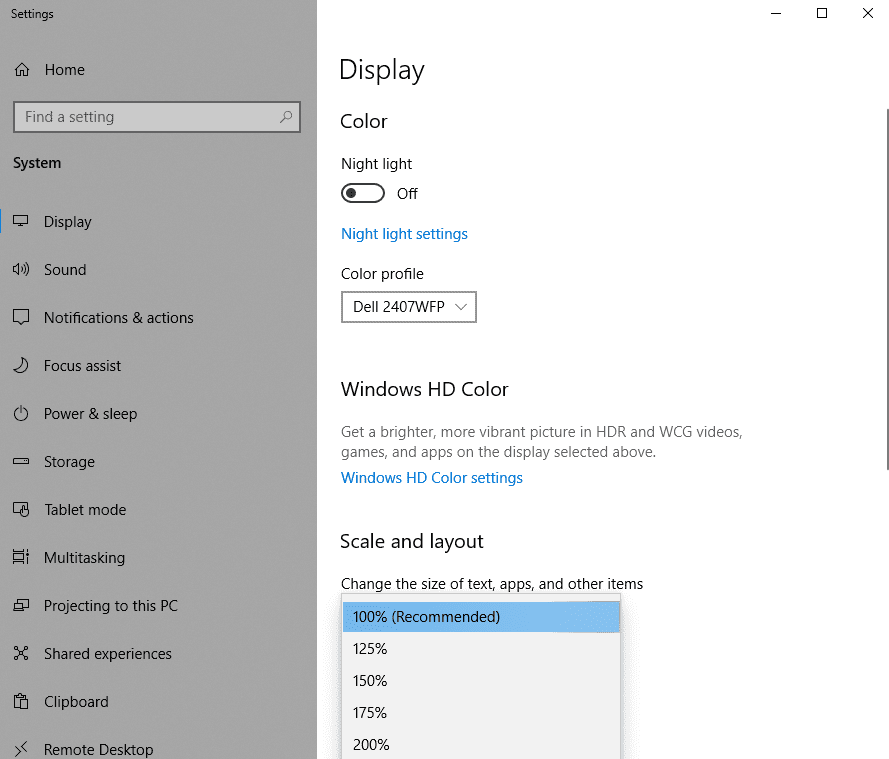Viewport: 889px width, 759px height.
Task: Click the vertical scrollbar of Display page
Action: pos(887,289)
